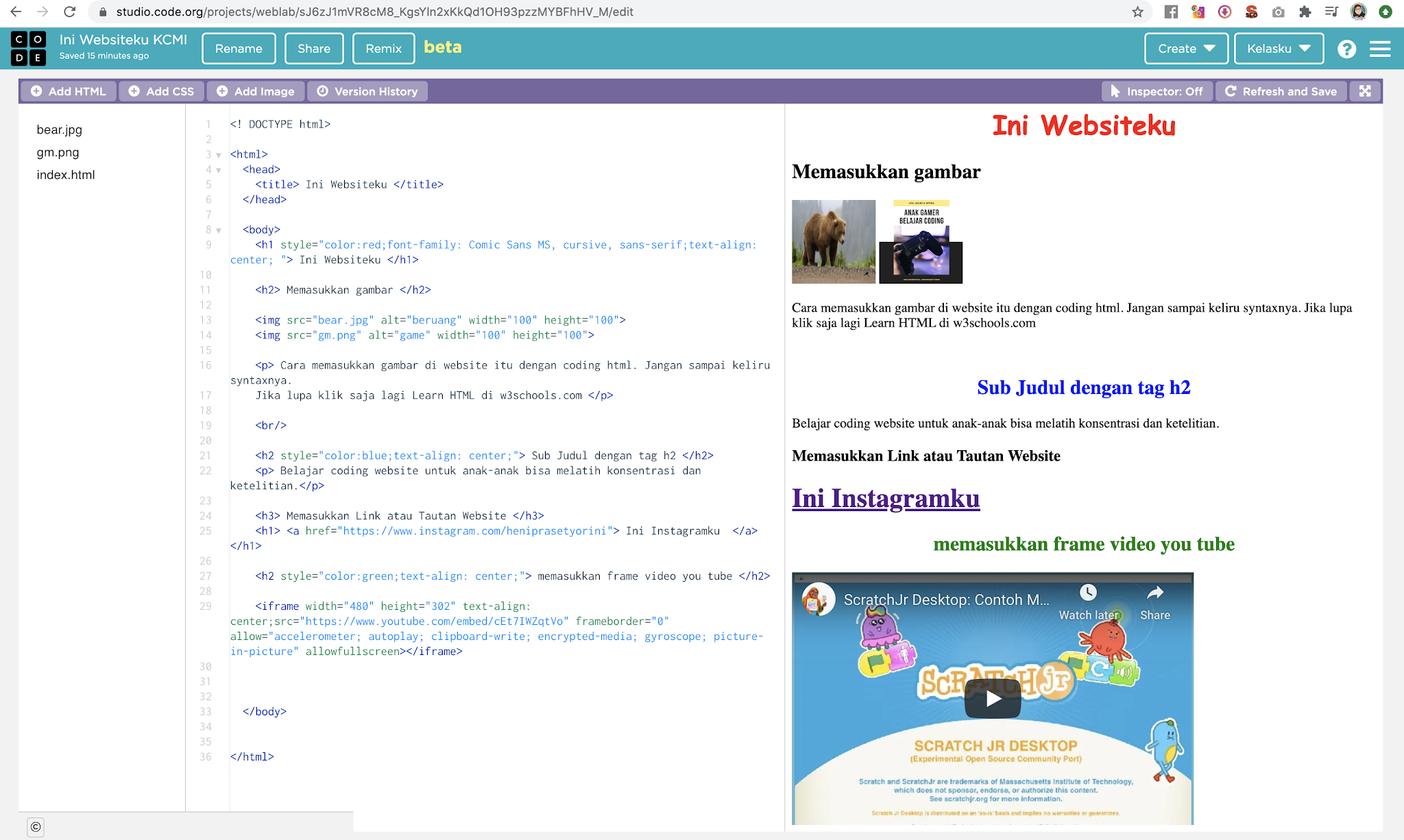Open browser extensions puzzle icon
This screenshot has width=1404, height=840.
[1305, 12]
